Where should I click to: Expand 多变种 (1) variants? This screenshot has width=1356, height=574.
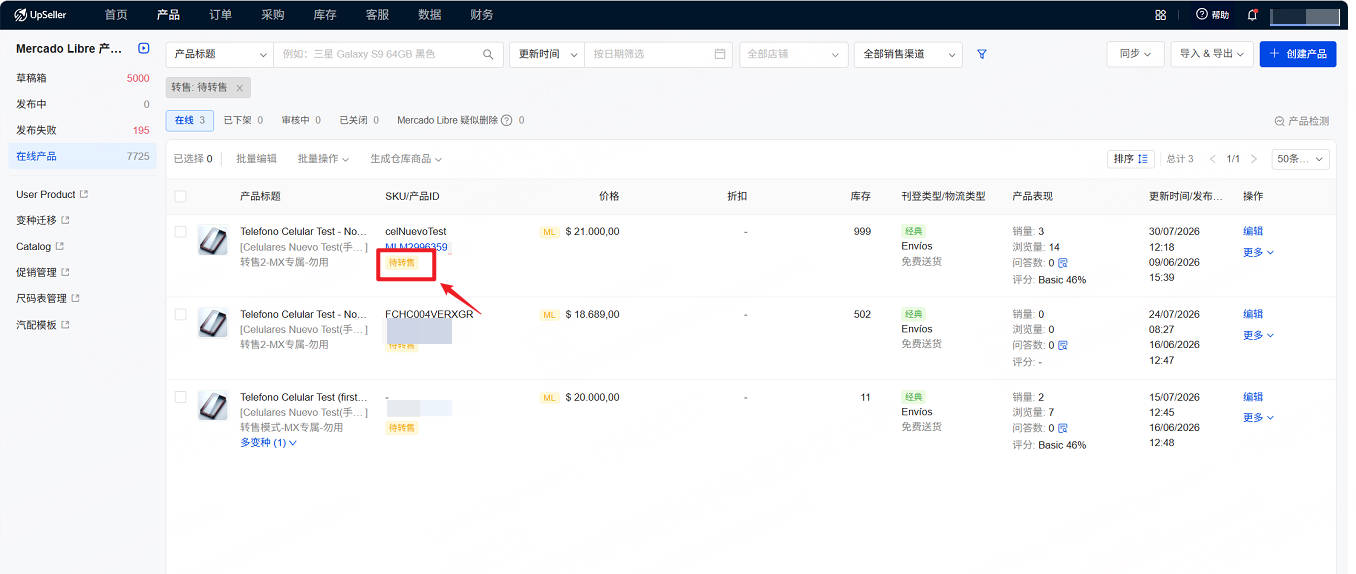[x=268, y=443]
